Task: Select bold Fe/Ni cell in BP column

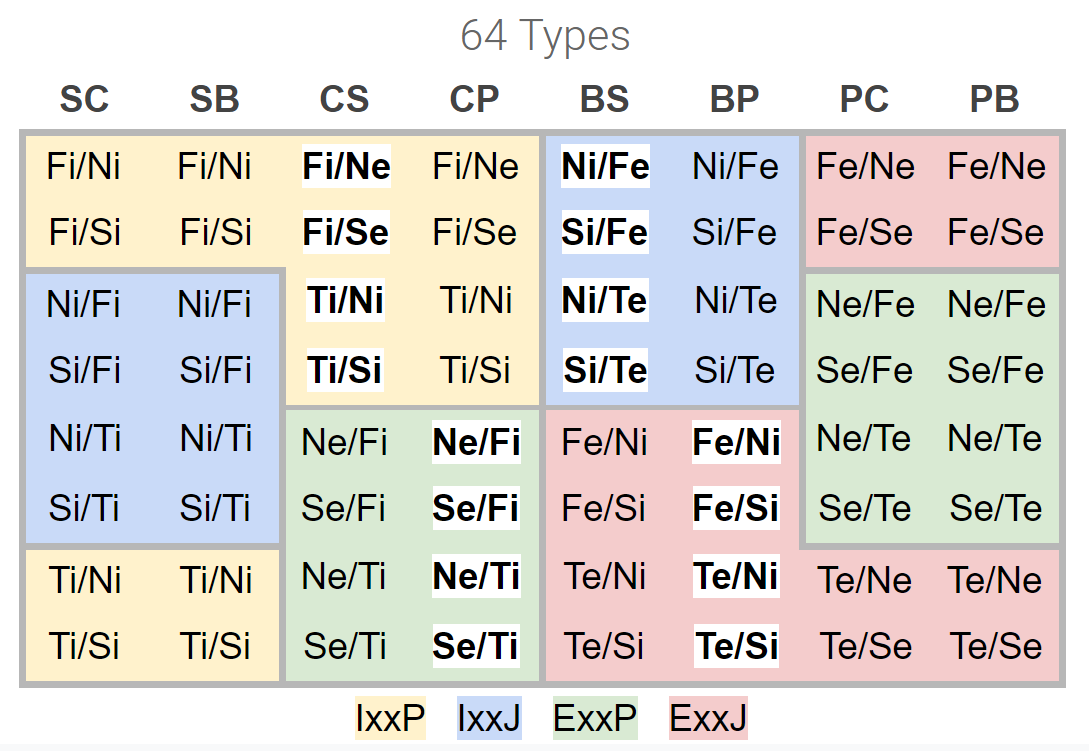Action: [737, 442]
